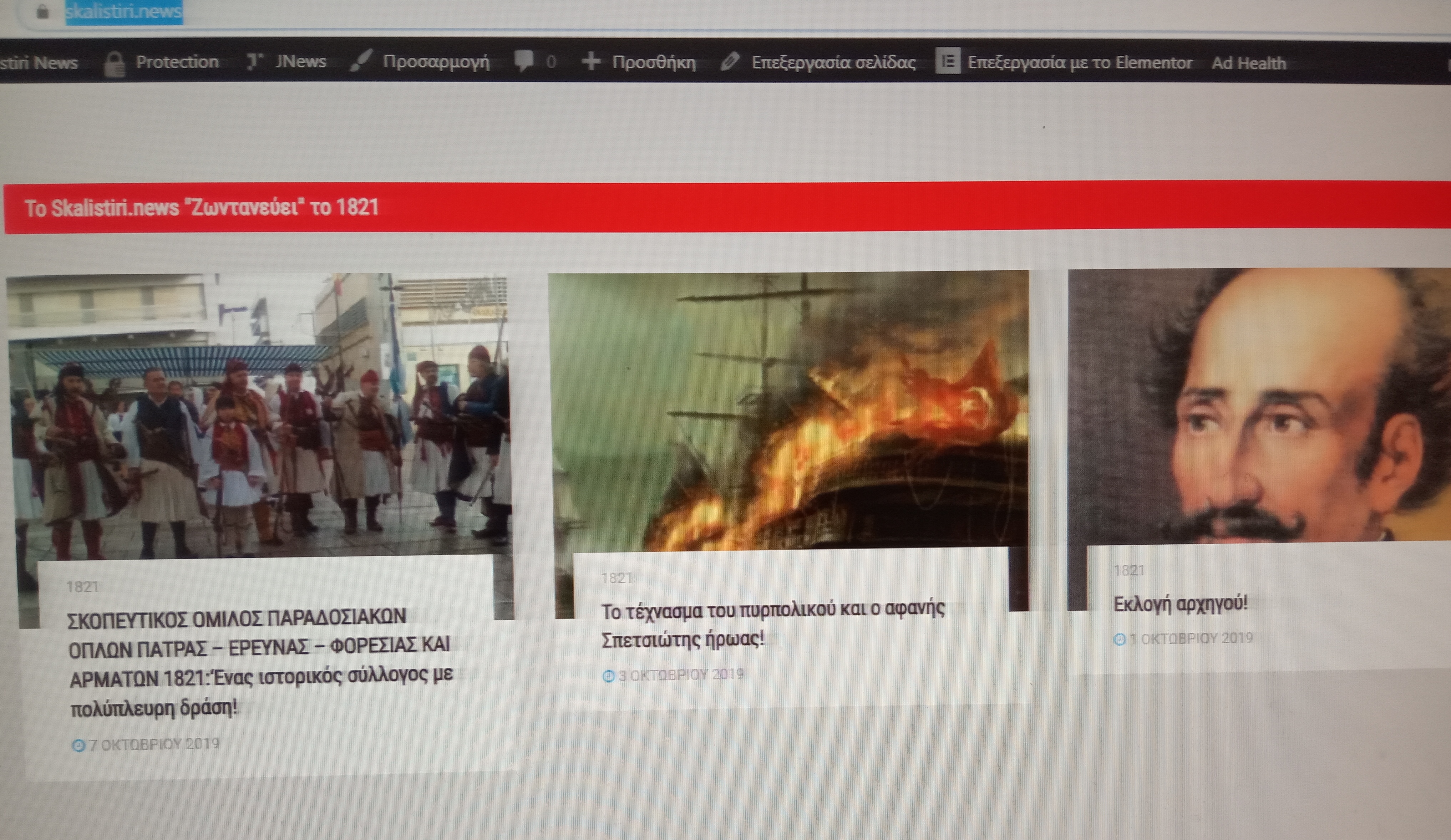Screen dimensions: 1451x840
Task: Click the 1821 category tag above Εκλογή αρχηγού
Action: click(1129, 571)
